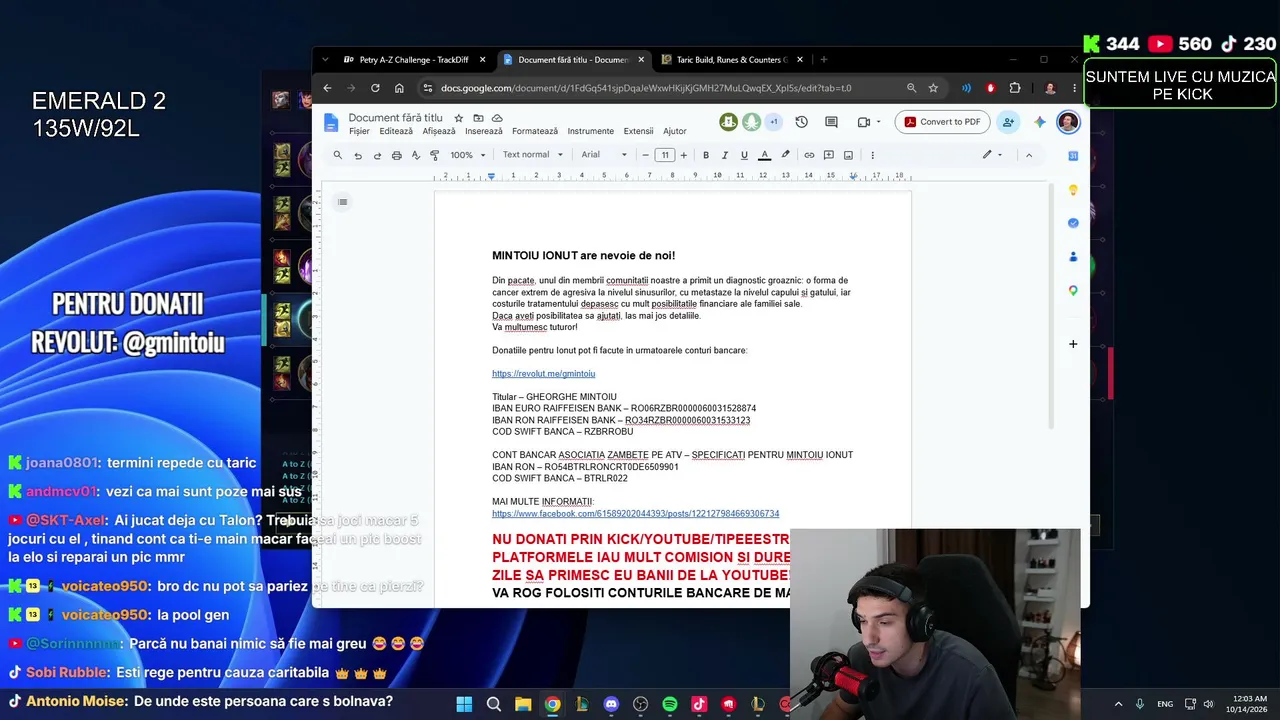This screenshot has height=720, width=1280.
Task: Open the text color picker
Action: pos(764,155)
